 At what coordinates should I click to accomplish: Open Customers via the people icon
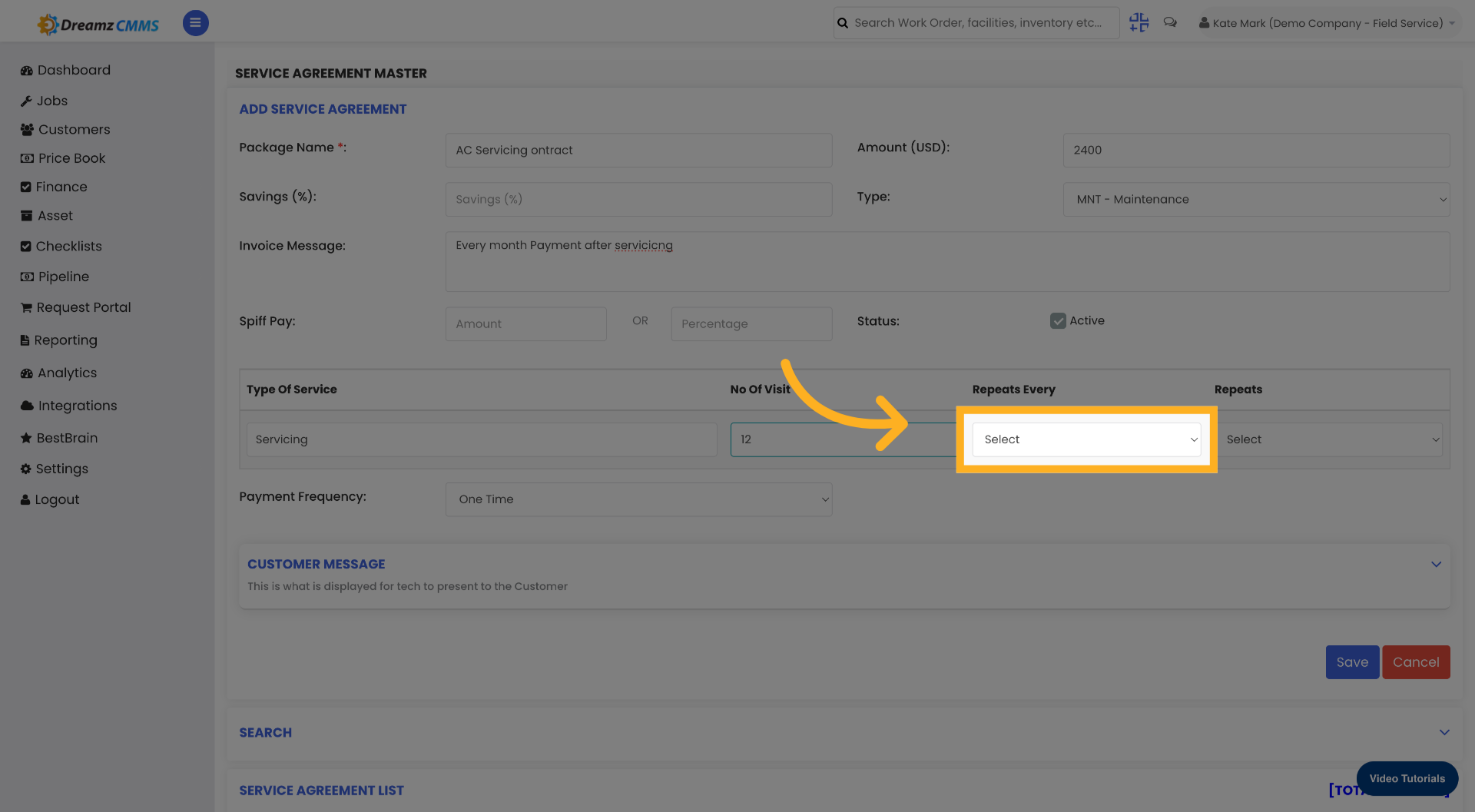click(25, 129)
